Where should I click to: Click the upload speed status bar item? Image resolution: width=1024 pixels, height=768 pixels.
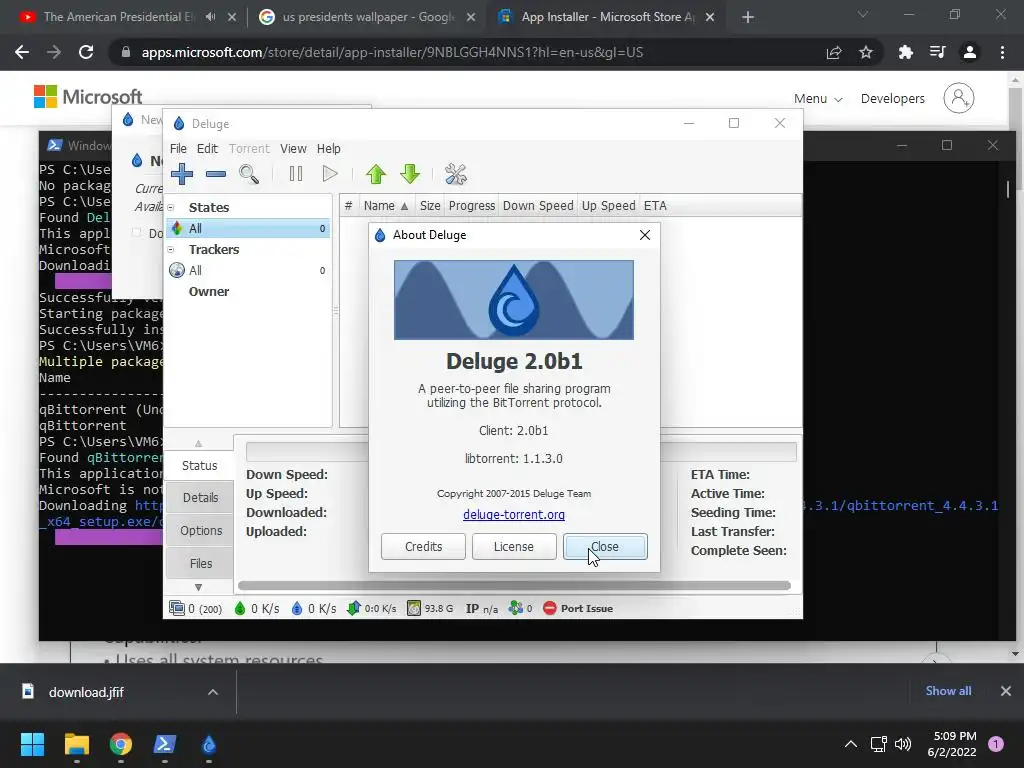pos(313,609)
